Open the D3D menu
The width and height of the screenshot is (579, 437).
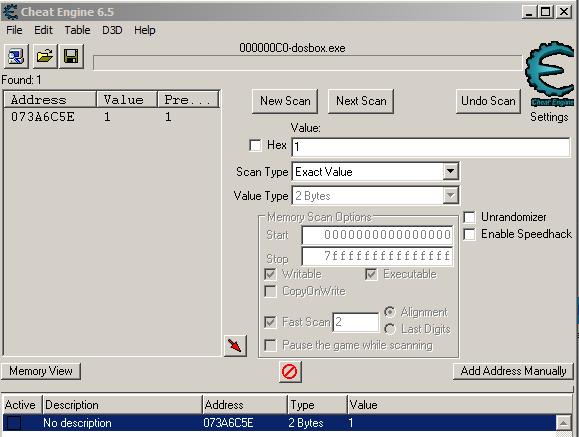(x=112, y=30)
